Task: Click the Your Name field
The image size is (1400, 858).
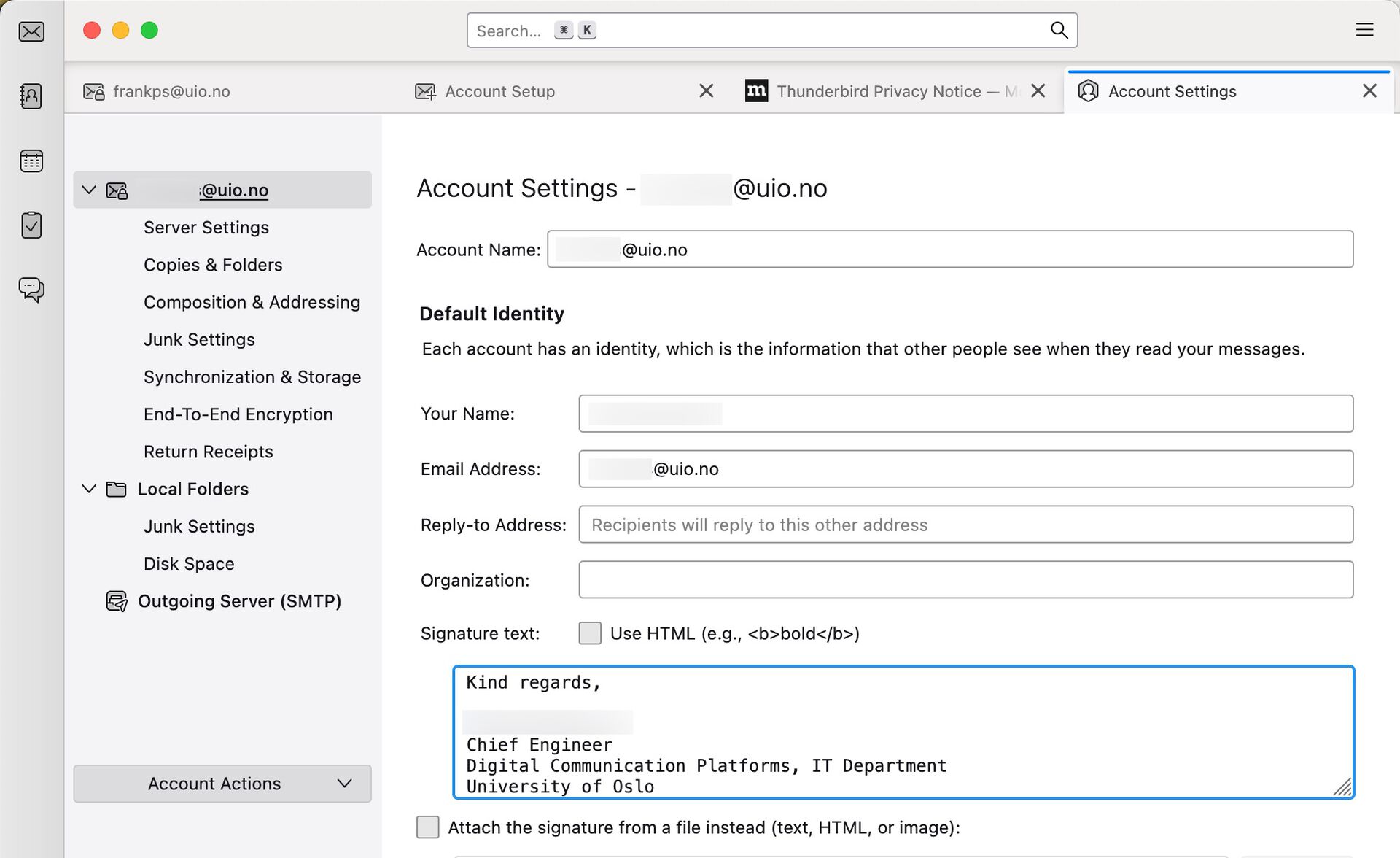Action: pos(966,414)
